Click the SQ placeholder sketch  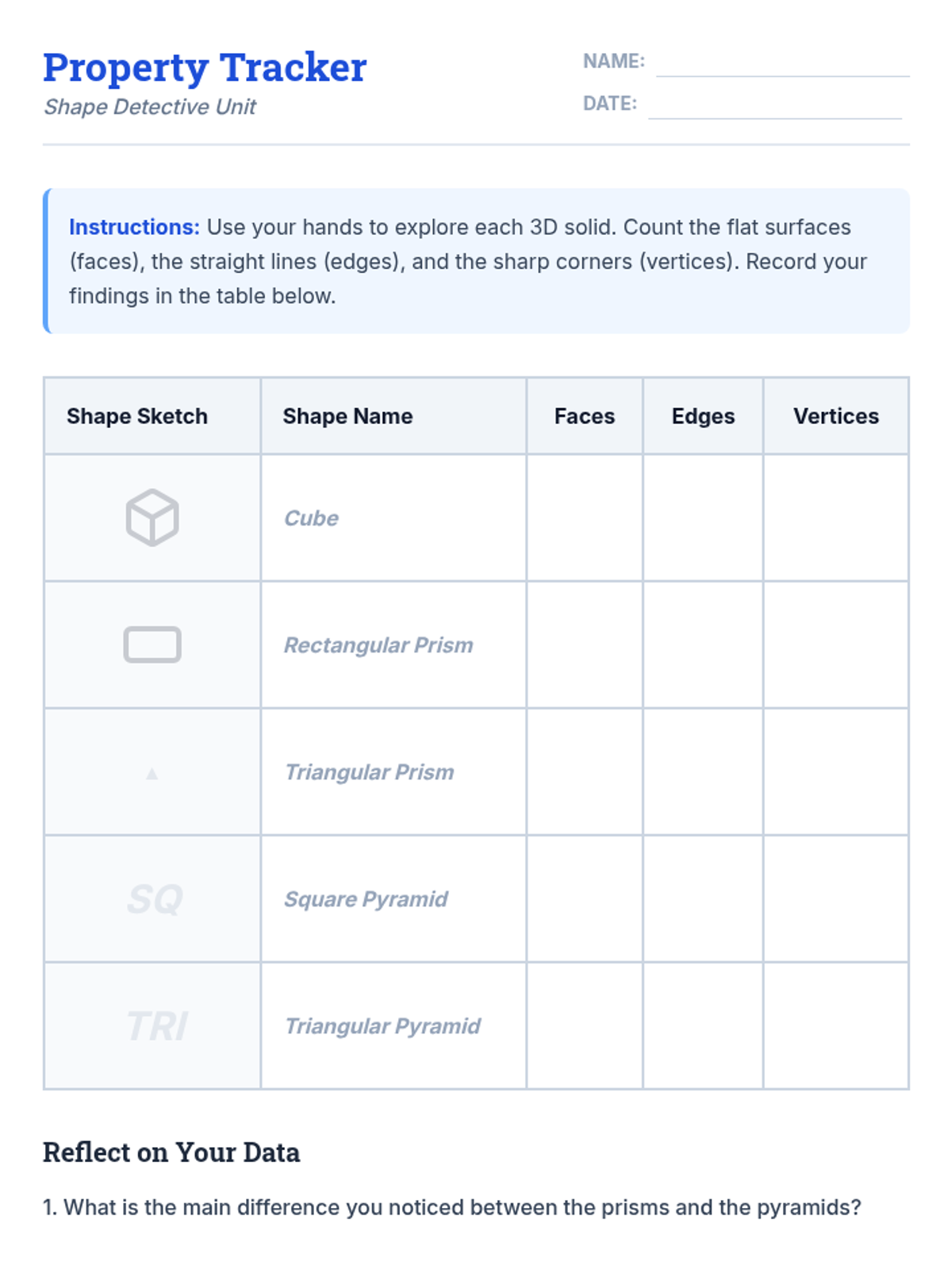155,899
